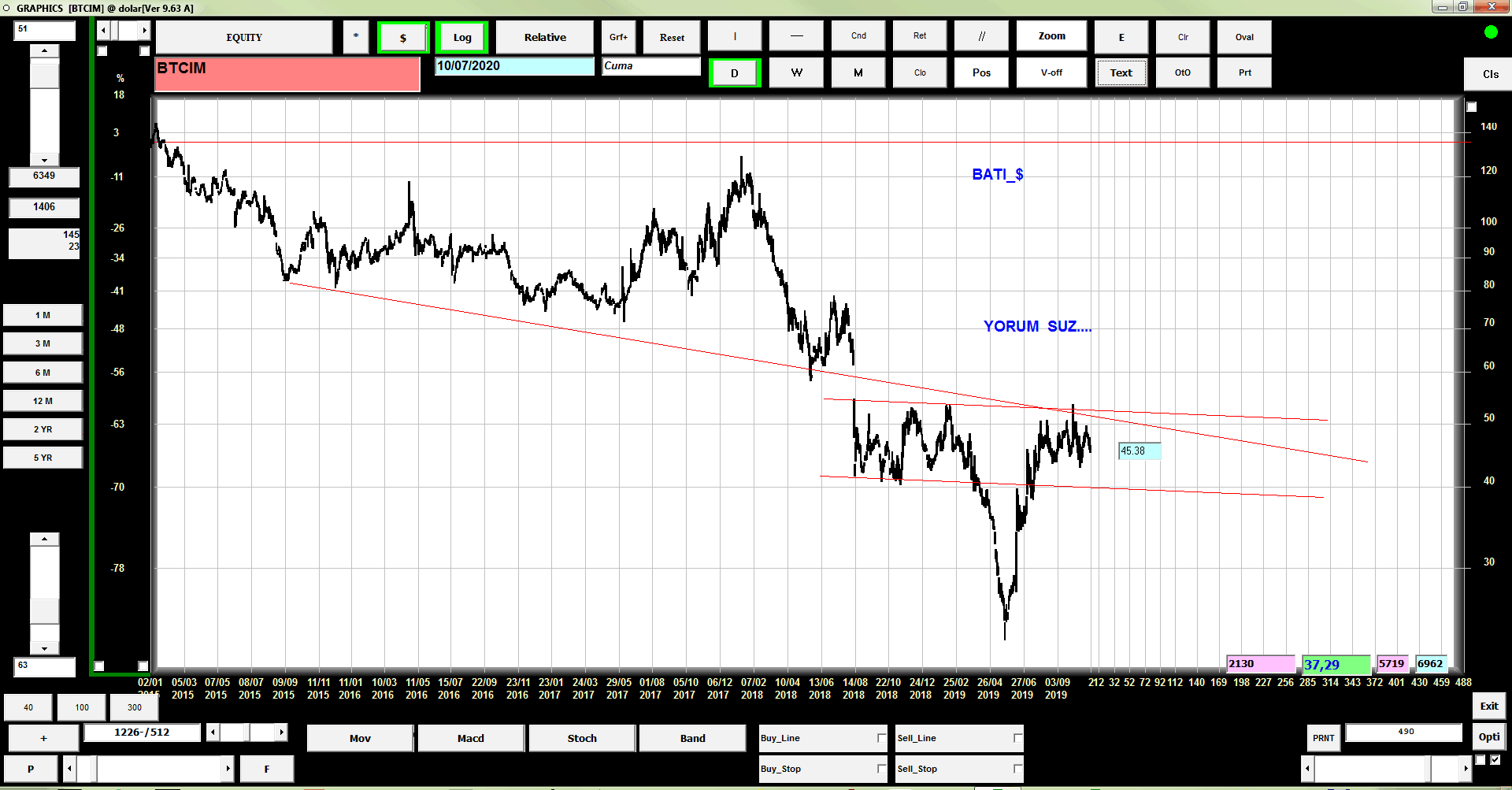Click the Oto button
This screenshot has height=790, width=1512.
[x=1183, y=72]
